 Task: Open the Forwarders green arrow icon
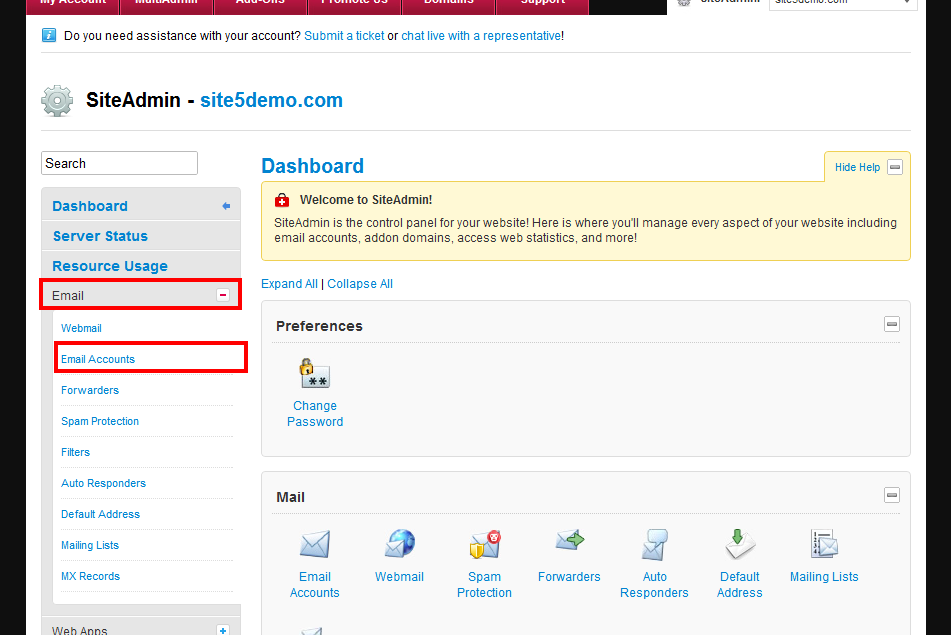570,540
